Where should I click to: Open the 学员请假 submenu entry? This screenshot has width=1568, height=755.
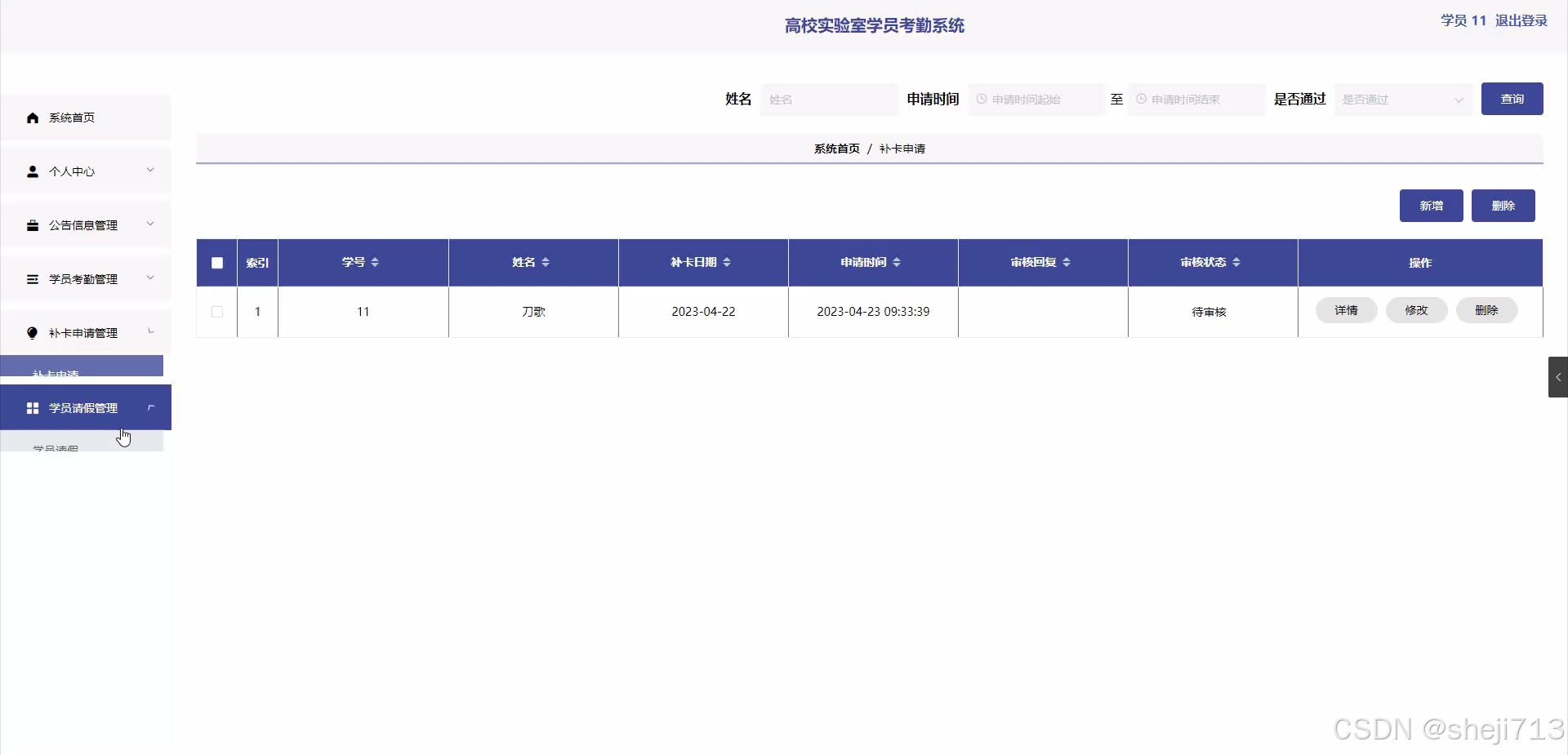click(56, 446)
